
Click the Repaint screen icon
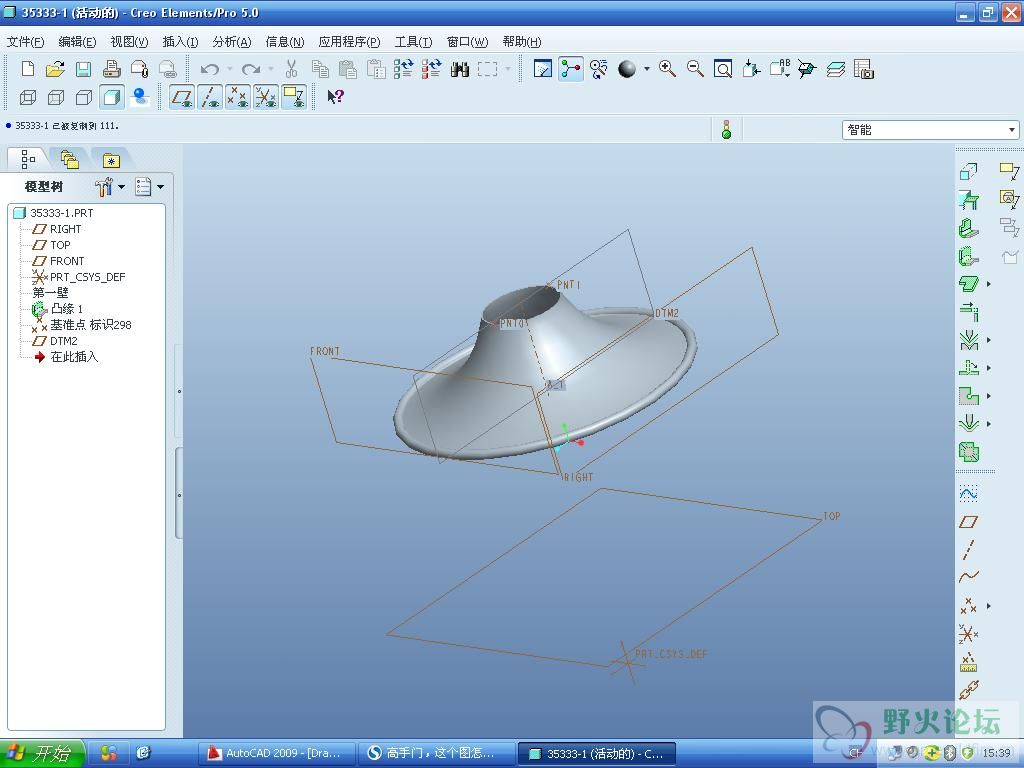543,69
